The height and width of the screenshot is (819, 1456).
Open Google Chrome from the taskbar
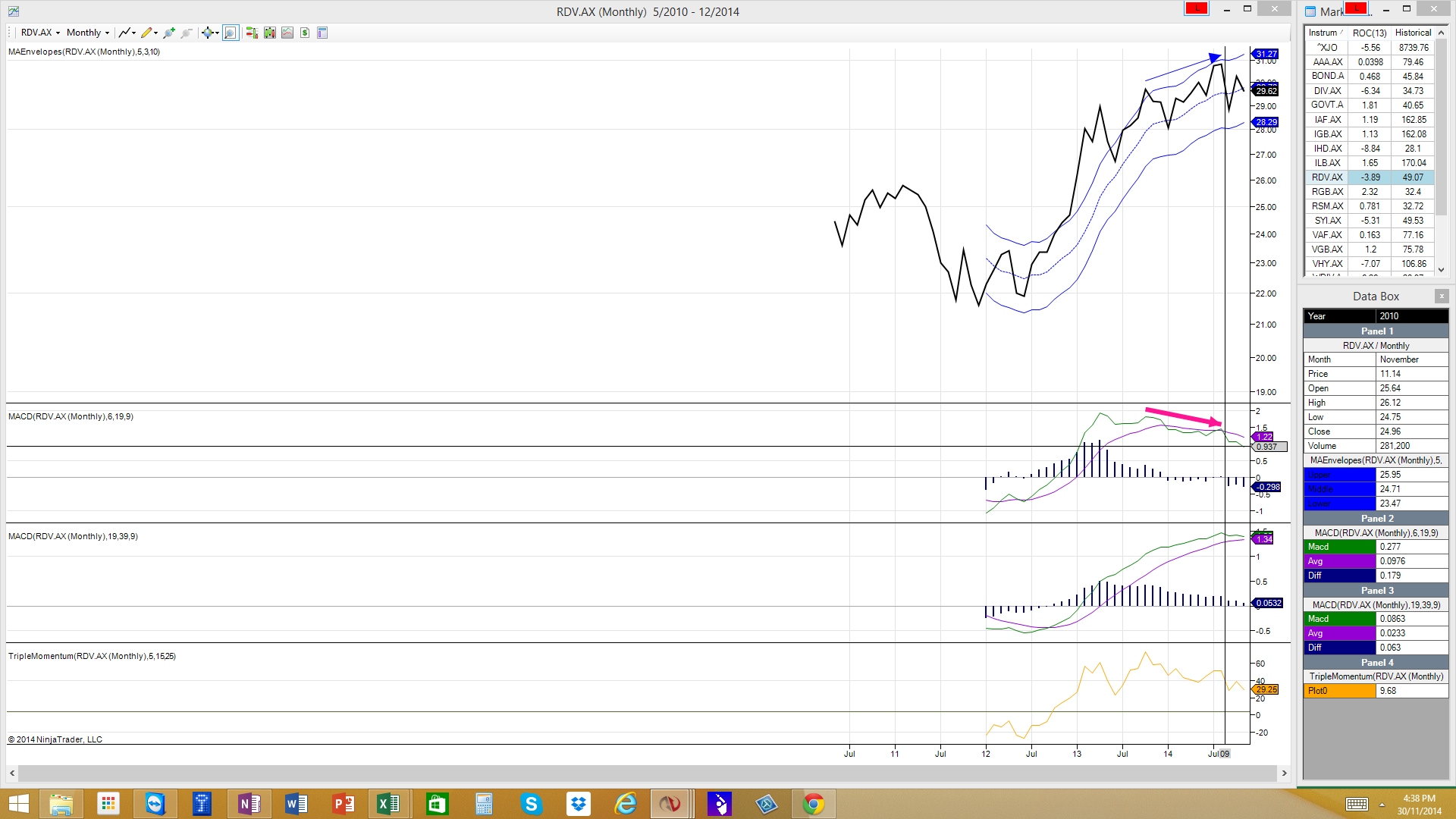click(x=814, y=804)
